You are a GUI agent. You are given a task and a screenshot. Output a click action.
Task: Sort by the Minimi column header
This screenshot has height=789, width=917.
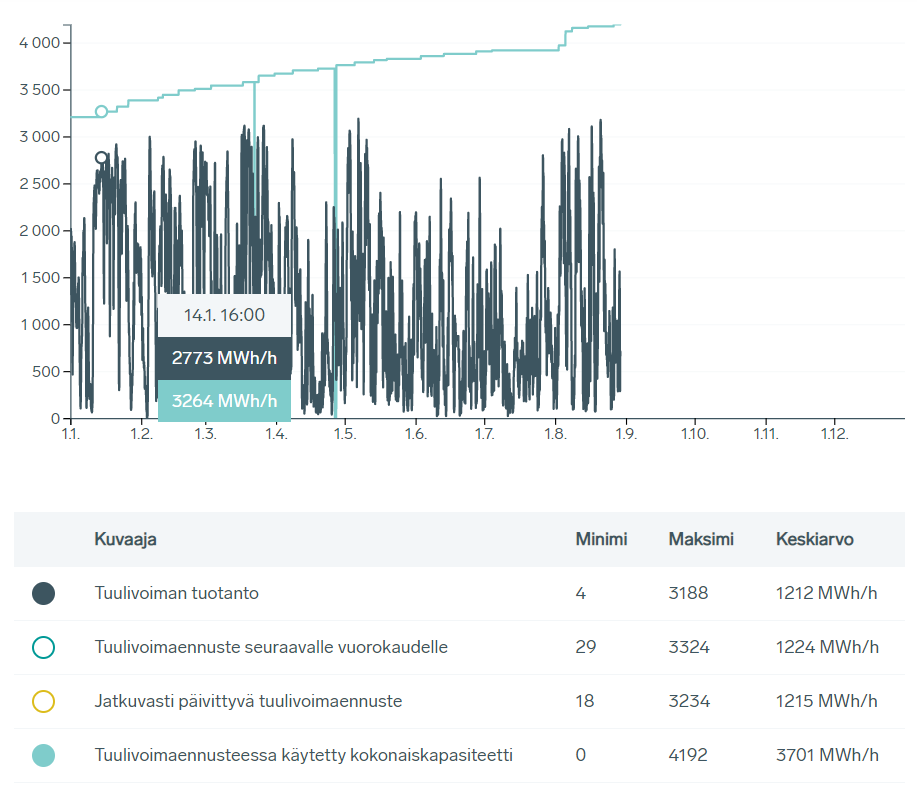point(601,539)
